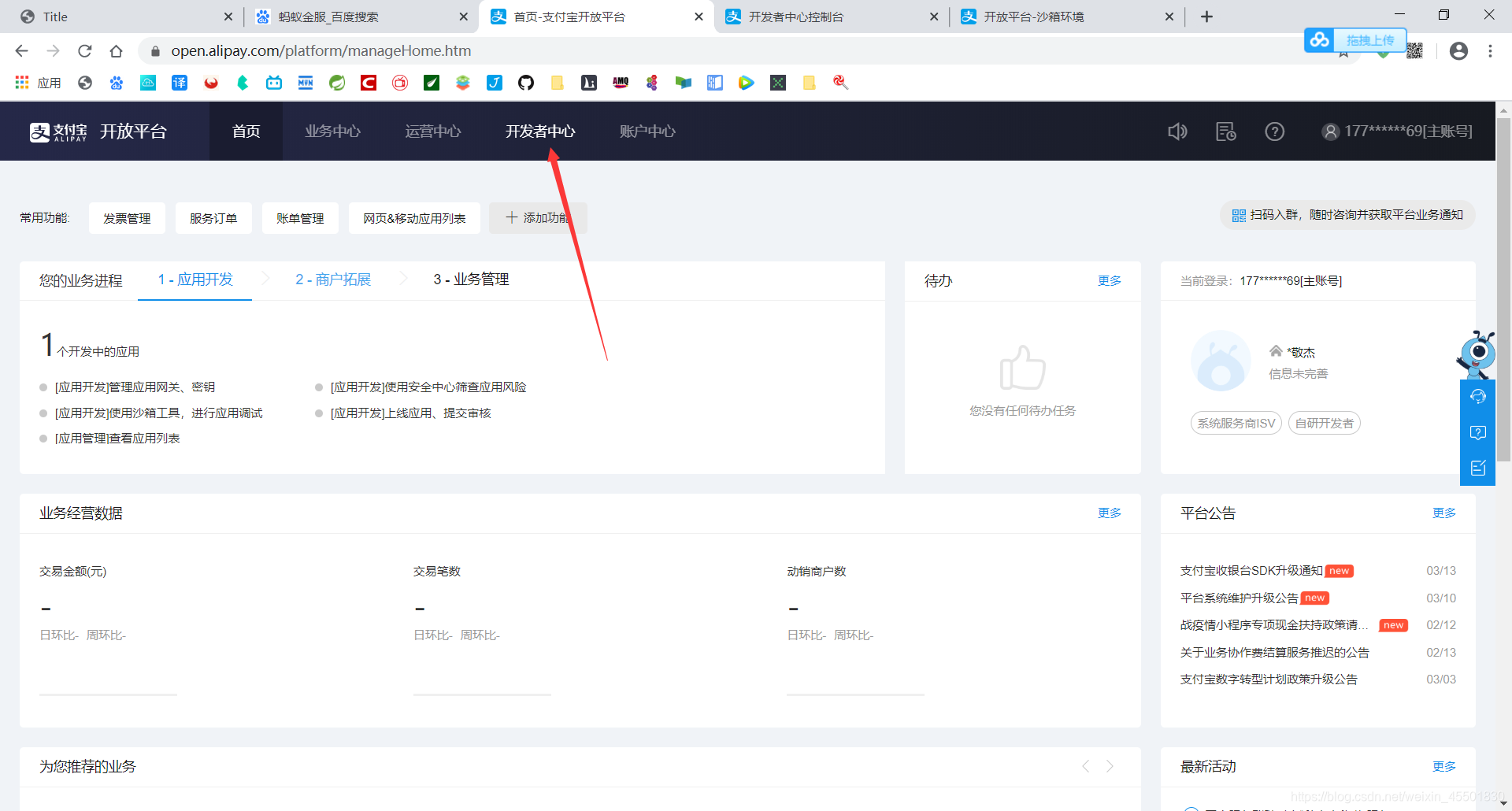This screenshot has height=811, width=1512.
Task: Open 上线应用、提交审核 link
Action: pyautogui.click(x=410, y=413)
